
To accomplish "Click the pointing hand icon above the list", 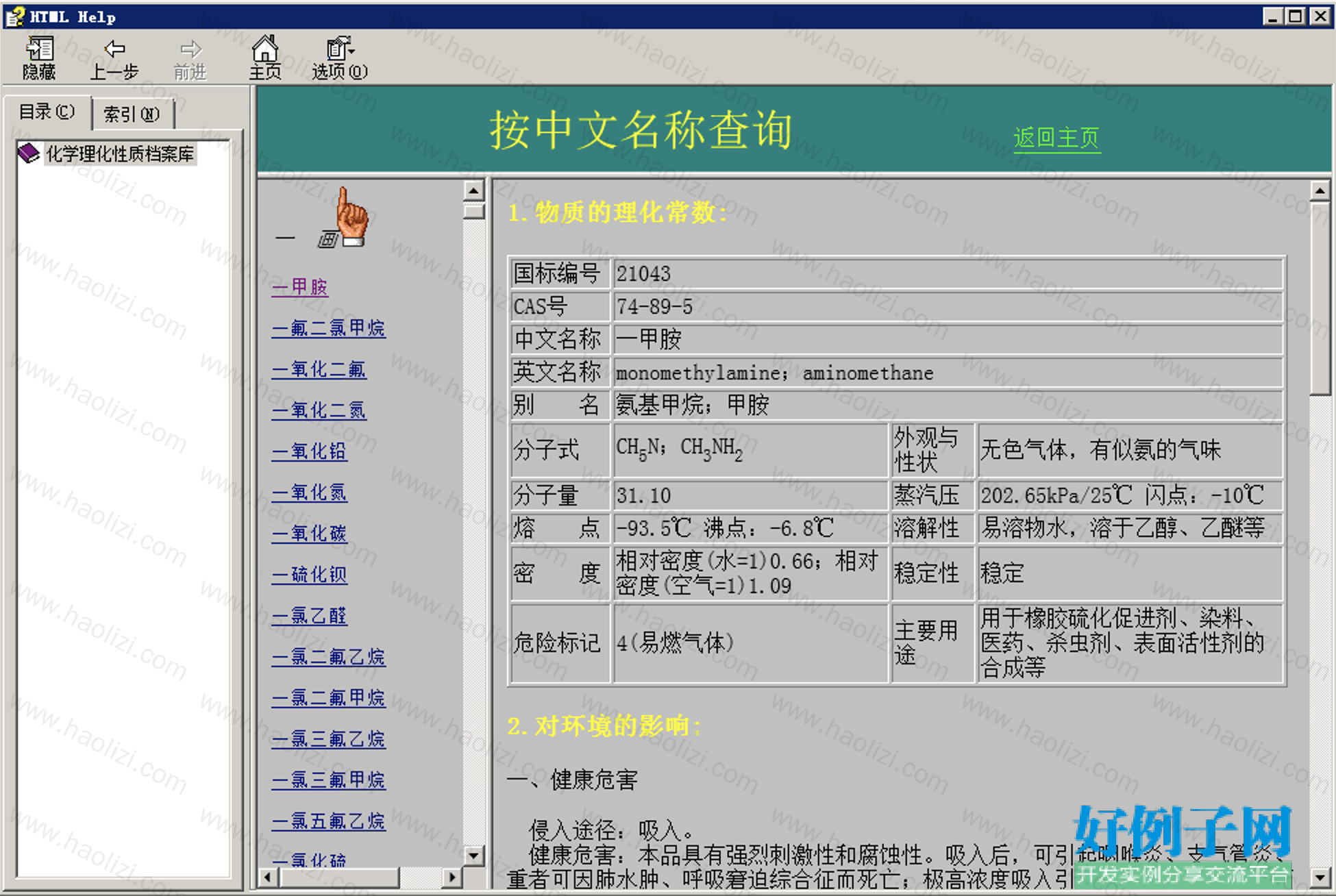I will (x=352, y=217).
